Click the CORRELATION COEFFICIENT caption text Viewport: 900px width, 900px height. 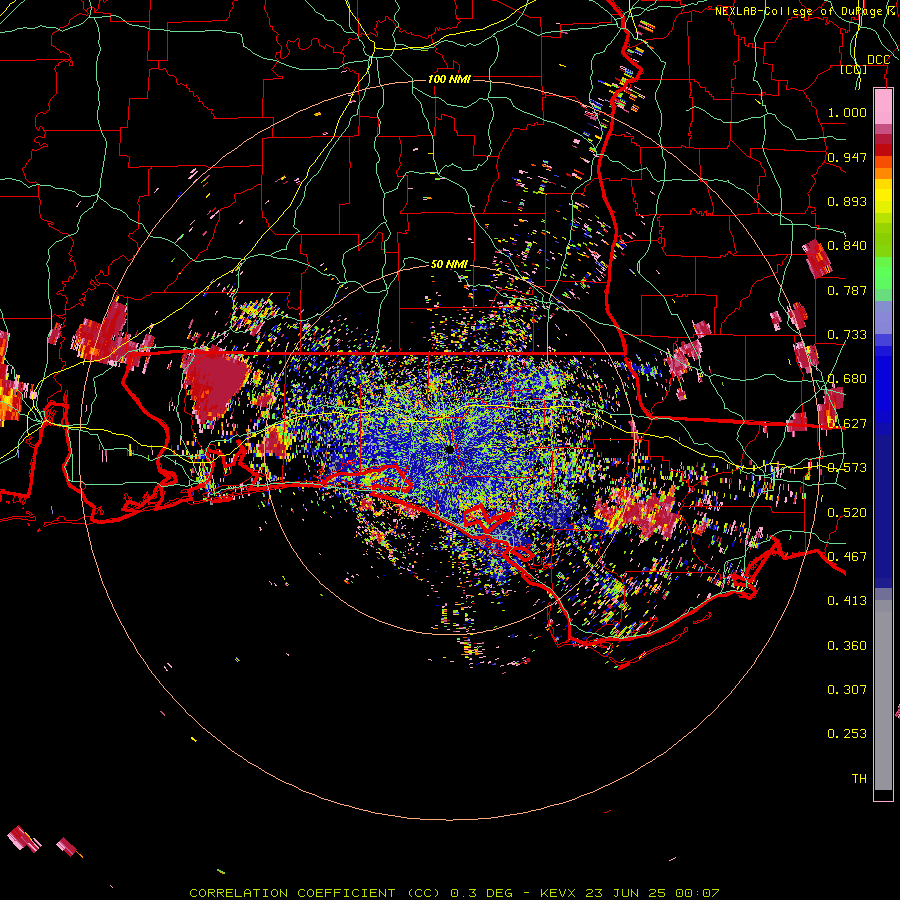pos(292,893)
